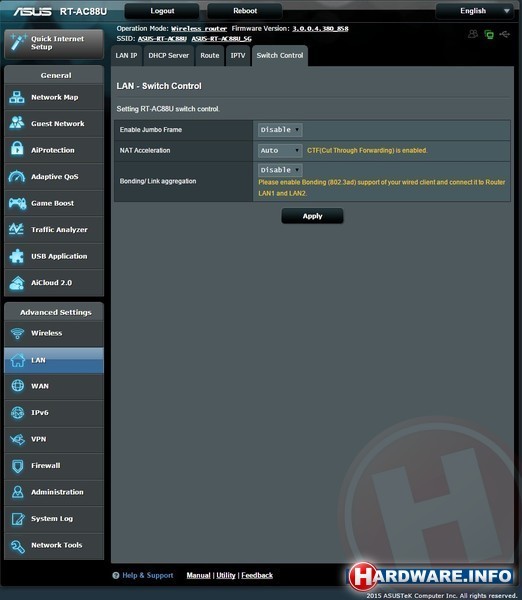
Task: Open Bonding/Link aggregation dropdown
Action: point(280,170)
